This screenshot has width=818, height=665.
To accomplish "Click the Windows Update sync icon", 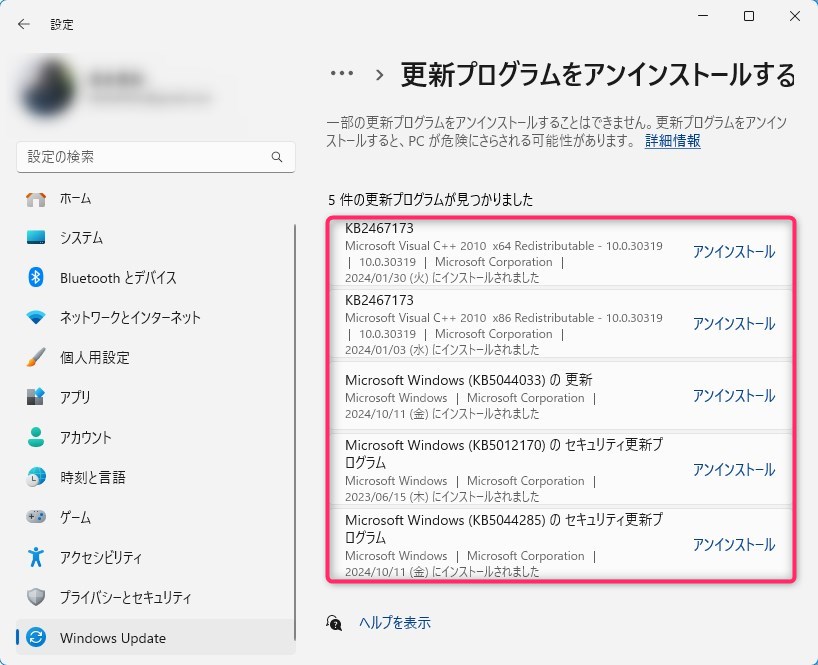I will tap(36, 638).
